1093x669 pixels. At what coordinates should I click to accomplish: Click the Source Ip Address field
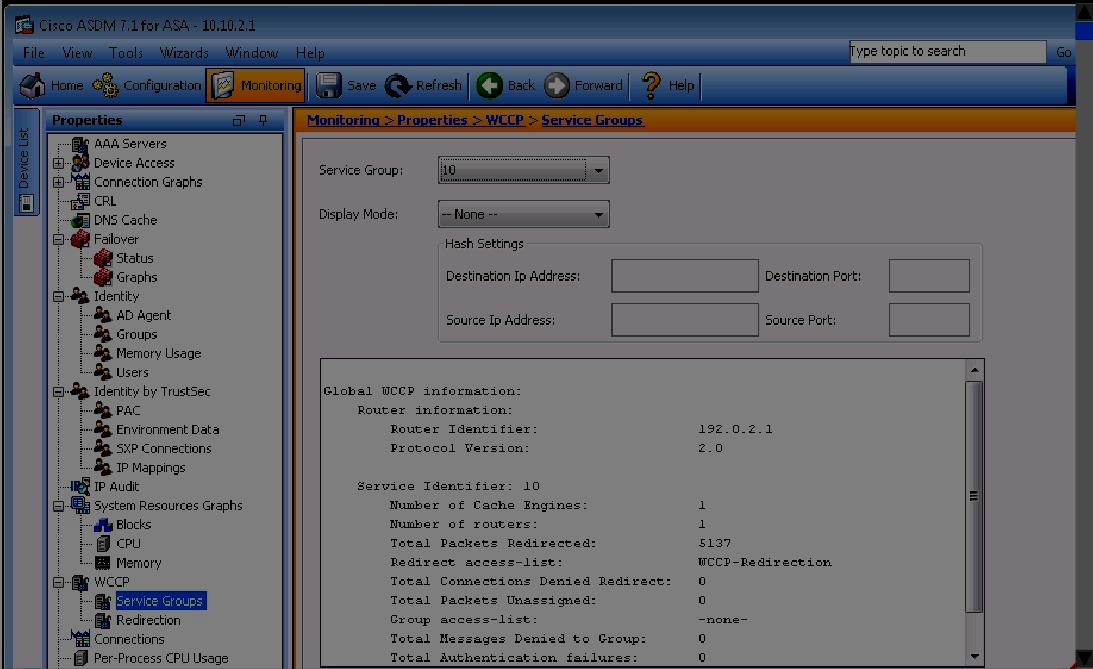[685, 320]
